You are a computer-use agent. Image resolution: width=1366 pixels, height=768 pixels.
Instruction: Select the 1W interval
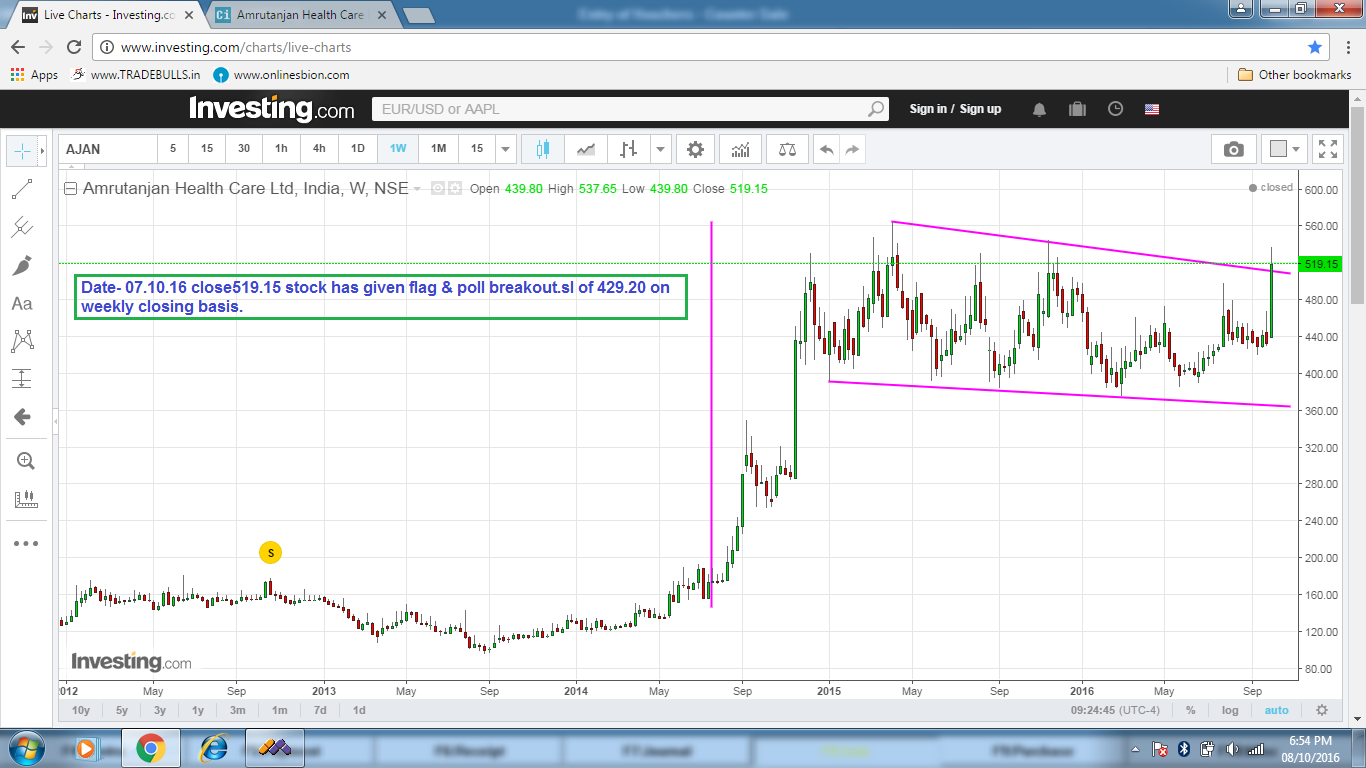tap(398, 149)
